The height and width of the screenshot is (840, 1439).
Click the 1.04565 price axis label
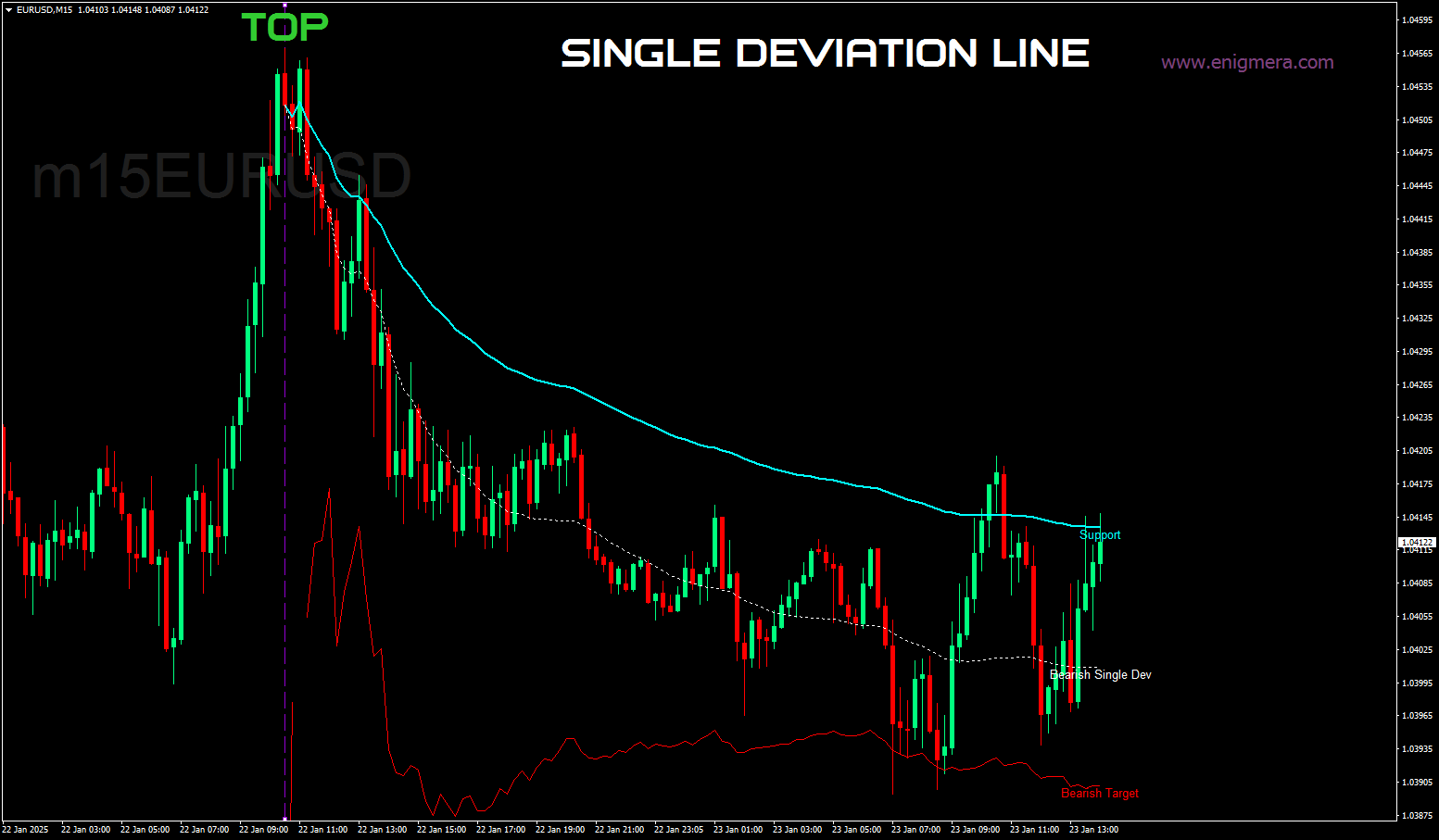[x=1418, y=54]
